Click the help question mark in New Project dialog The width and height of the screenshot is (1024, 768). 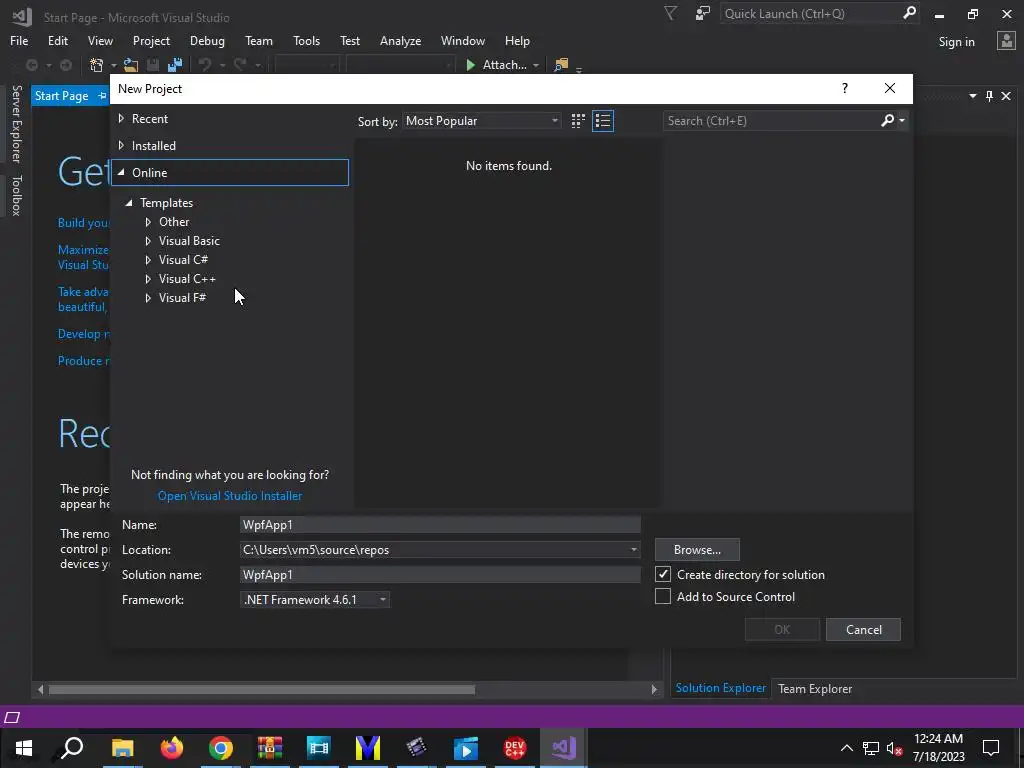(x=845, y=88)
